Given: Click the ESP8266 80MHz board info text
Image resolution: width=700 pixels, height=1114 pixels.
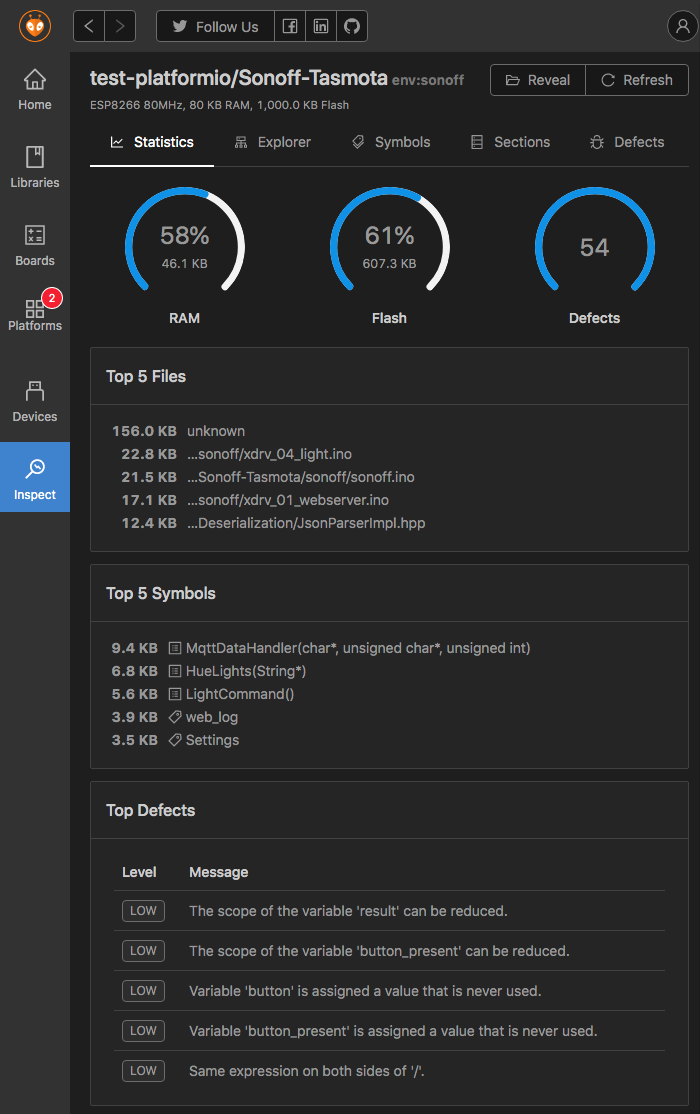Looking at the screenshot, I should [220, 105].
